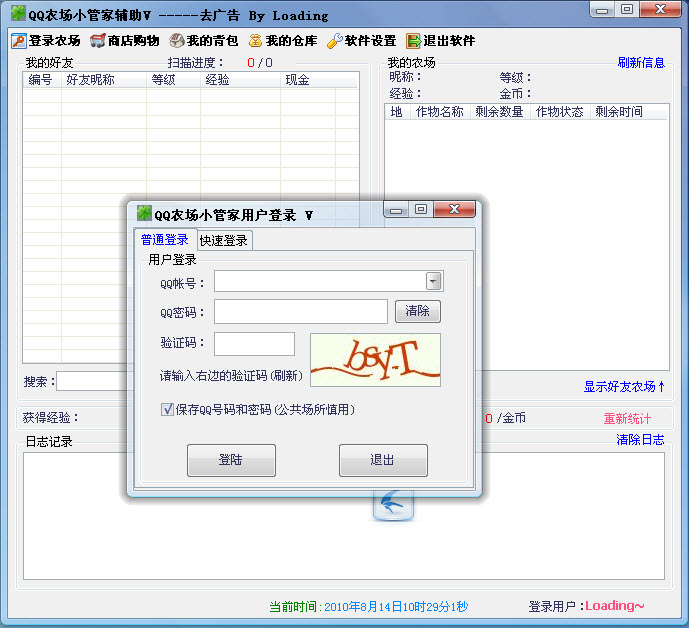Sort friends by 编号 column header
This screenshot has width=689, height=628.
42,80
